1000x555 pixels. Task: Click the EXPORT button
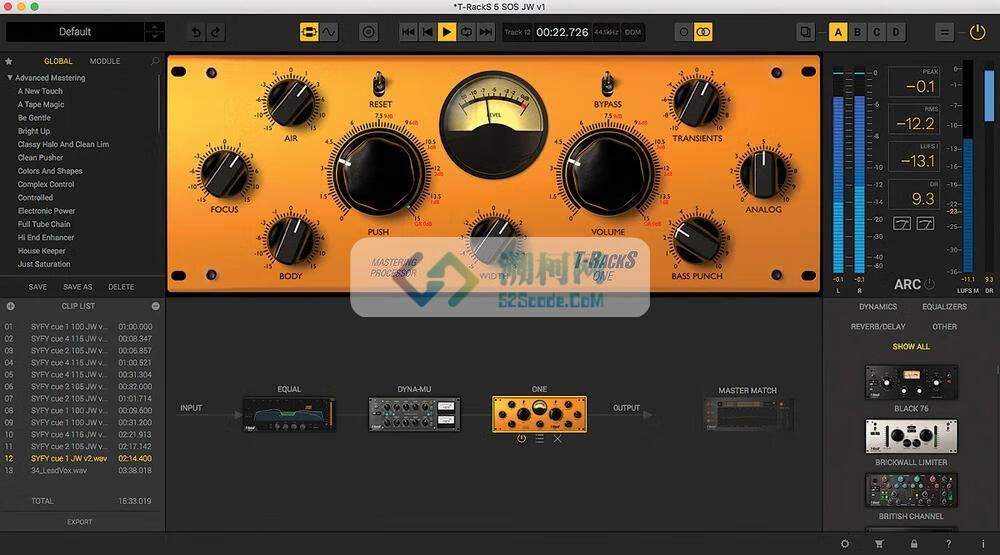coord(80,522)
